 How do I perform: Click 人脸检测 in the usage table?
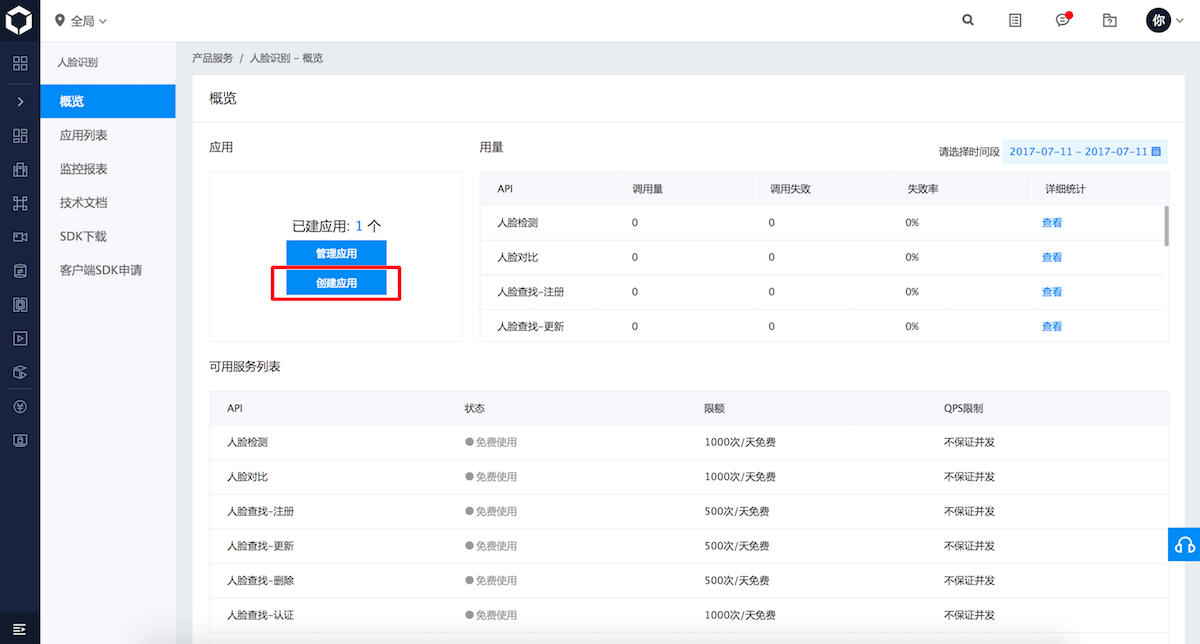(518, 223)
